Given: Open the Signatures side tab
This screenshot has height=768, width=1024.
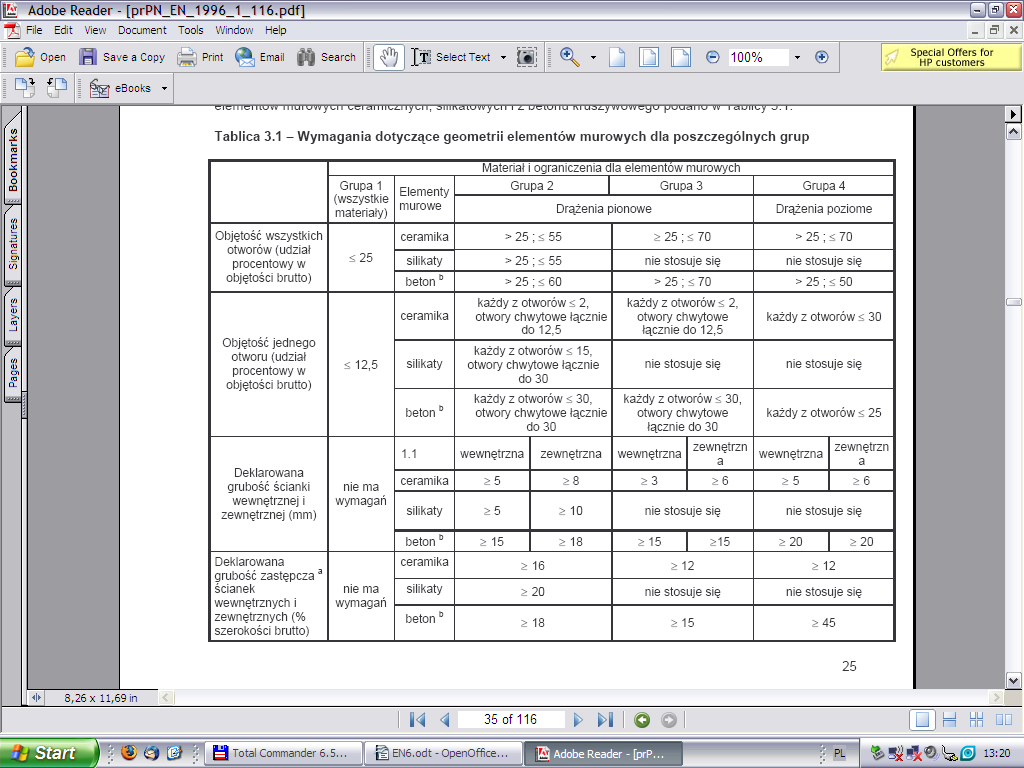Looking at the screenshot, I should tap(13, 244).
